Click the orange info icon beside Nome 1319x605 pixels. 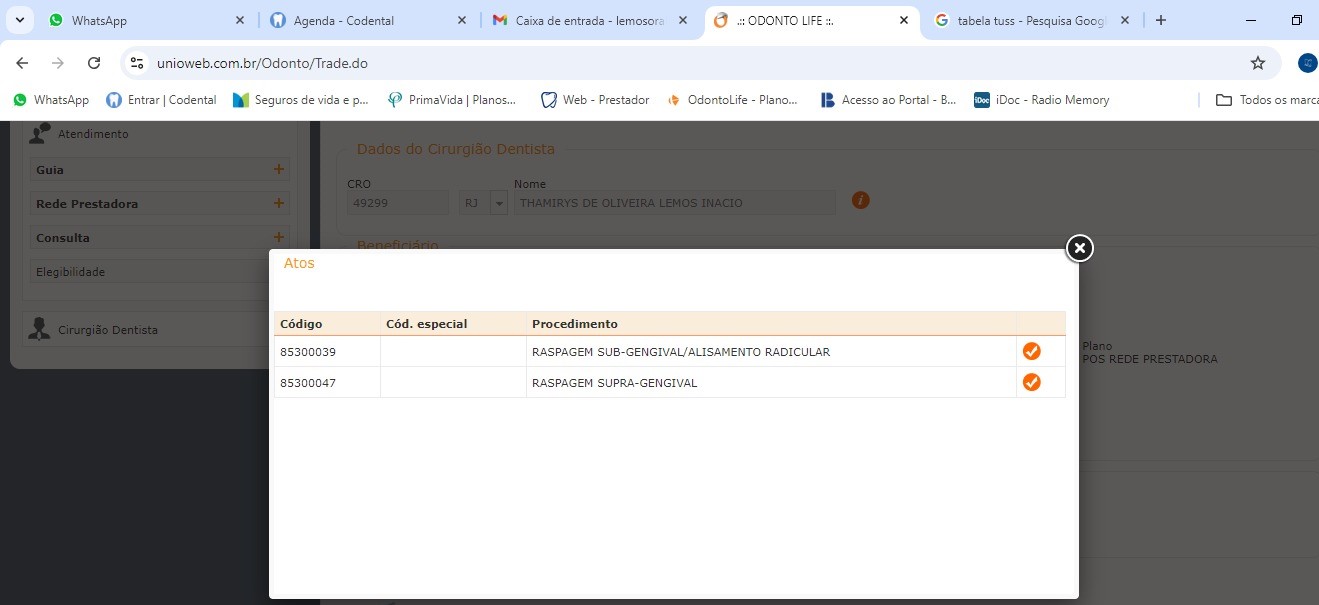[x=860, y=200]
